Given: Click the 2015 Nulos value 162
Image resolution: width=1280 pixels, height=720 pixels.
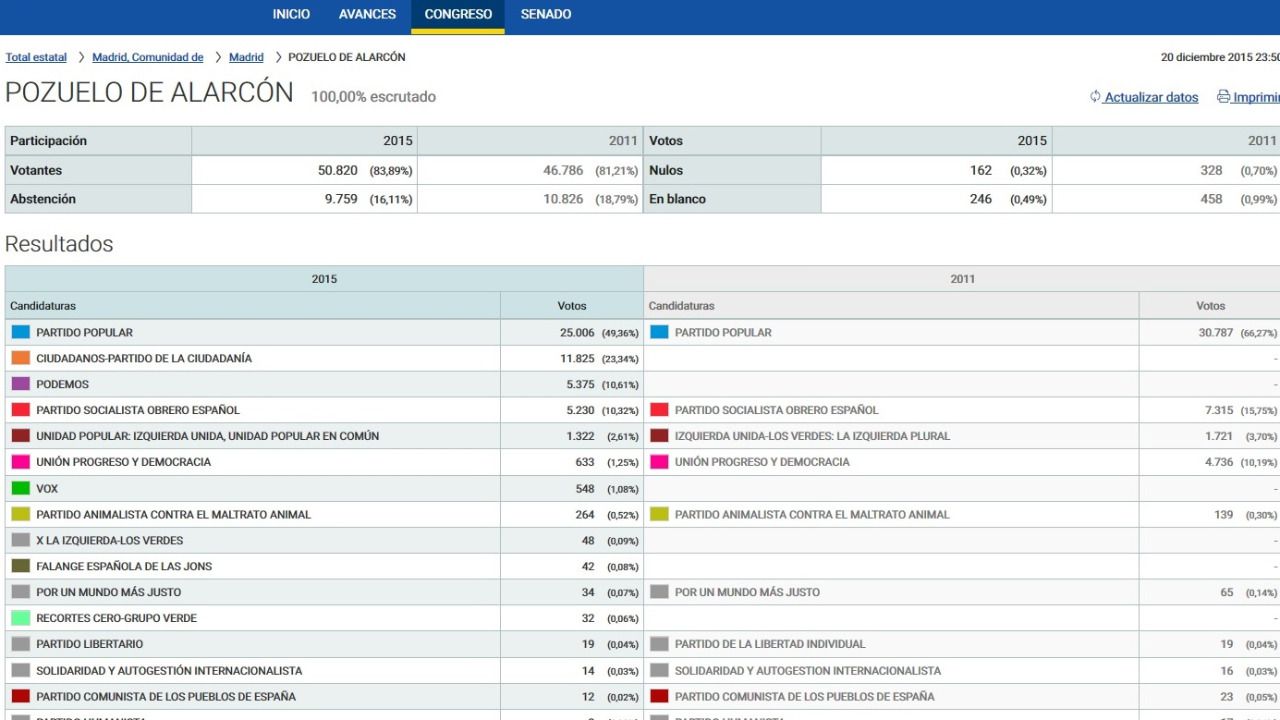Looking at the screenshot, I should [981, 171].
